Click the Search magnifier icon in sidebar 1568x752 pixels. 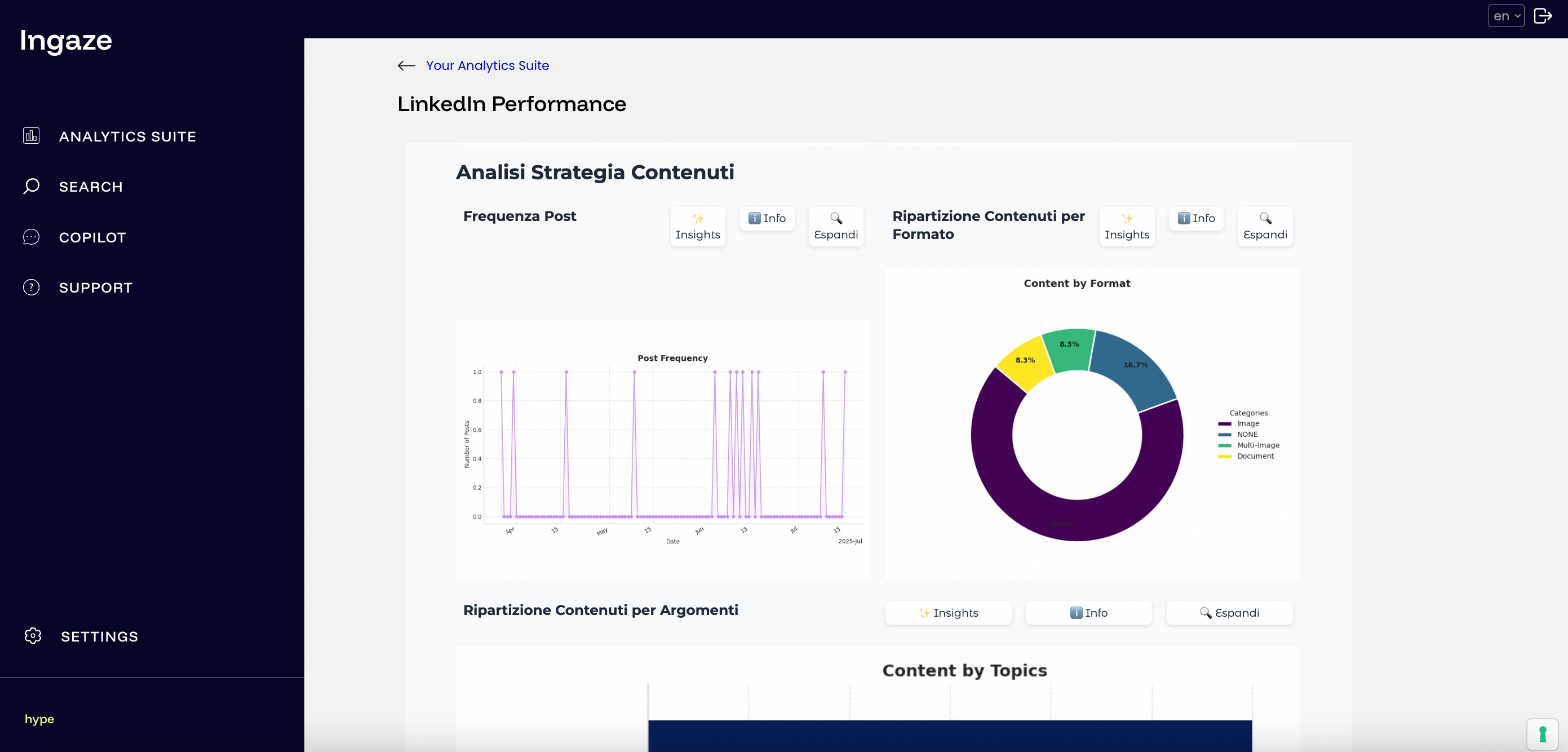click(31, 185)
